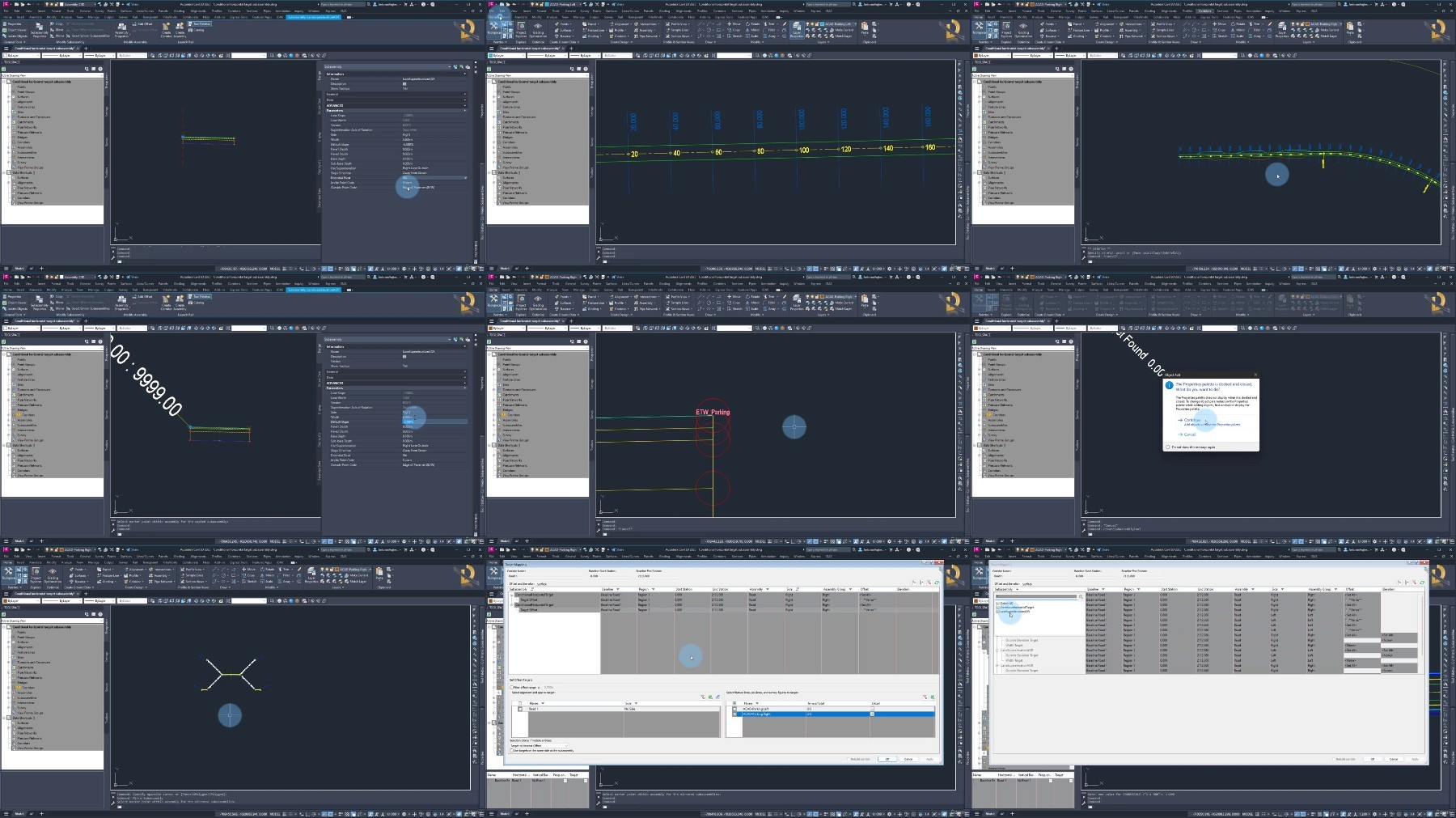Tick 'Do not show this message again' checkbox
The image size is (1456, 818).
coord(1167,447)
